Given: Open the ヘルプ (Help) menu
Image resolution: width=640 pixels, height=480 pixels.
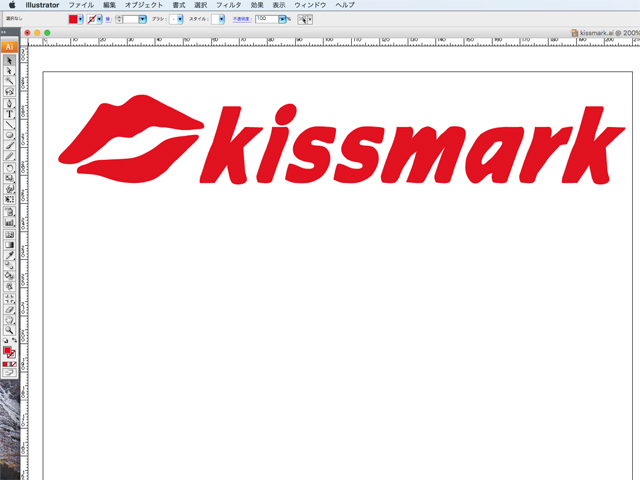Looking at the screenshot, I should tap(345, 5).
